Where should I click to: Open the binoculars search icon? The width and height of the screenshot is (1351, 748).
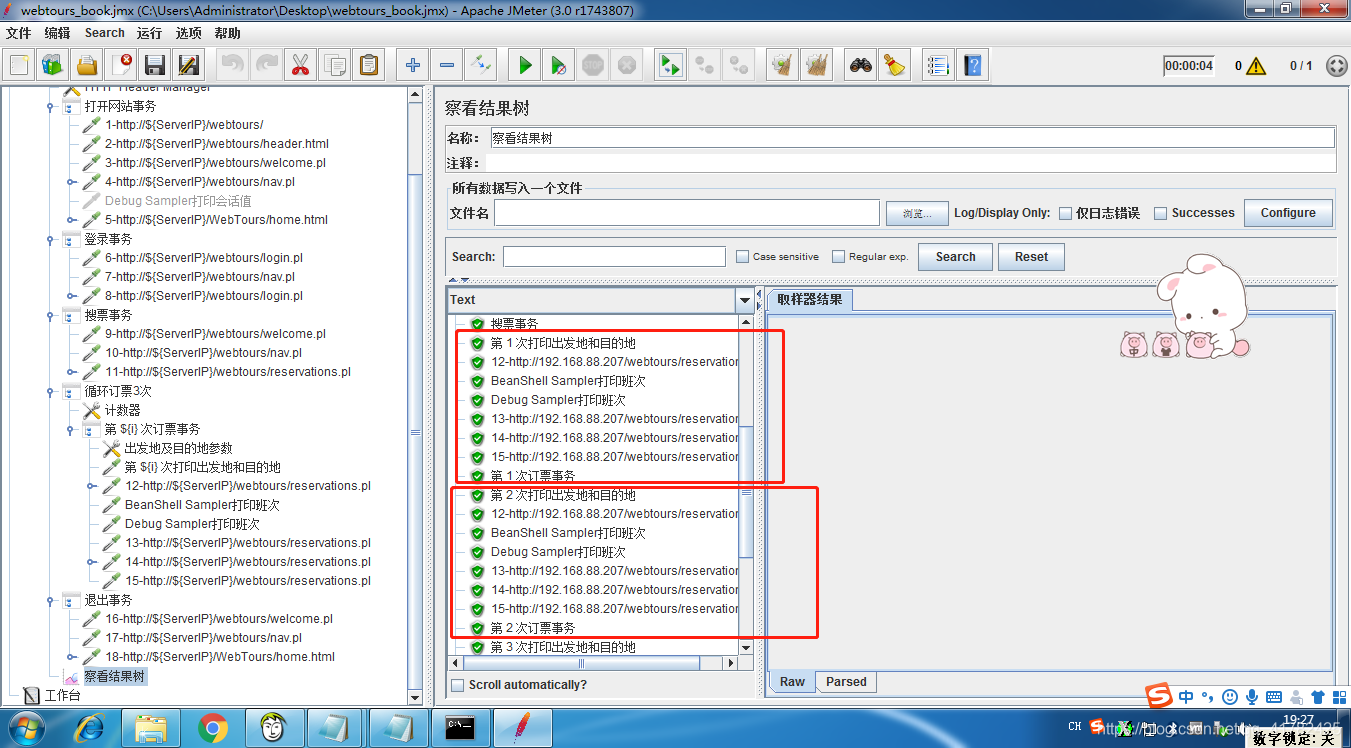[861, 66]
